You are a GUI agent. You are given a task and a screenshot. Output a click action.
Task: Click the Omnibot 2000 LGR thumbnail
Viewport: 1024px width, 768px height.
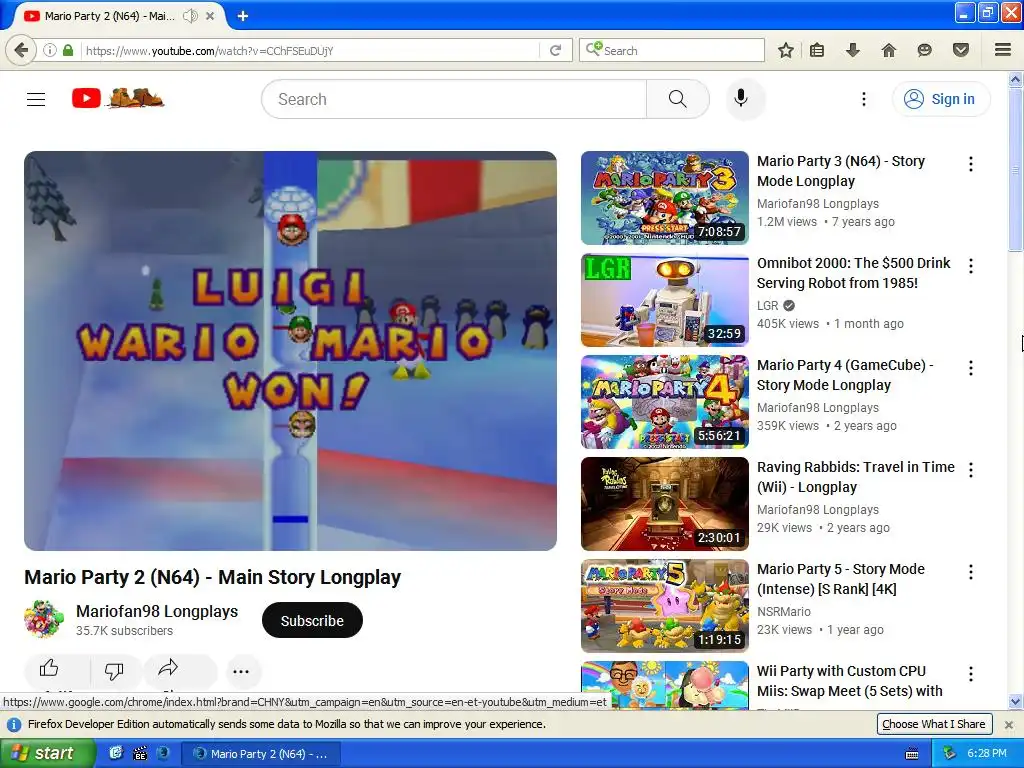[x=665, y=300]
